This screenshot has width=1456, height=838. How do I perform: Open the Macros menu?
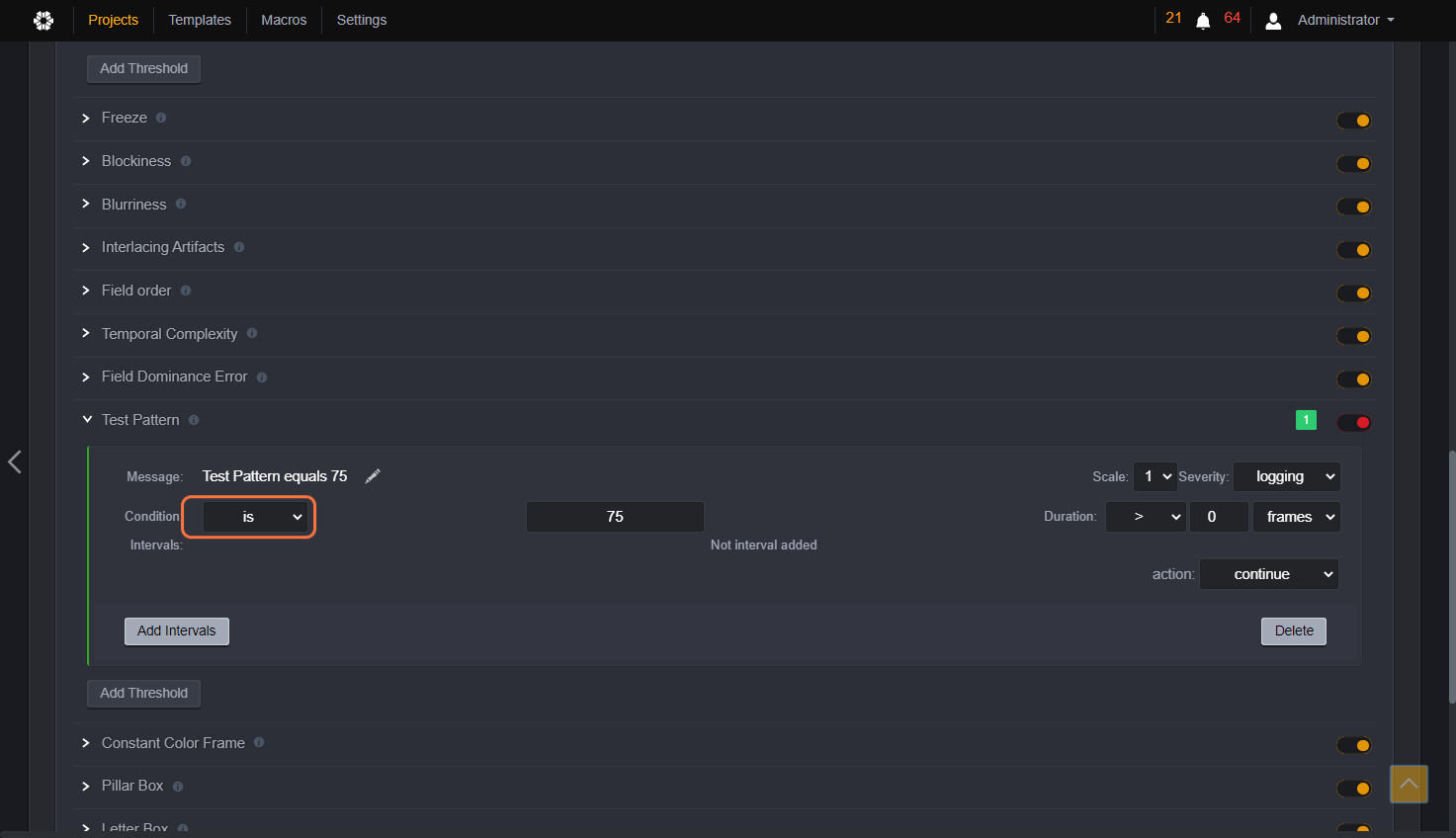point(284,20)
